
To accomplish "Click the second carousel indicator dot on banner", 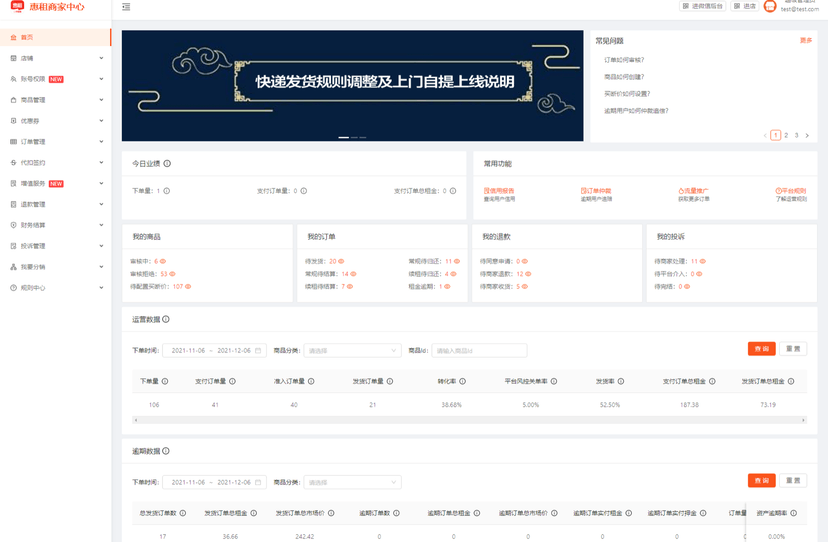I will [354, 137].
